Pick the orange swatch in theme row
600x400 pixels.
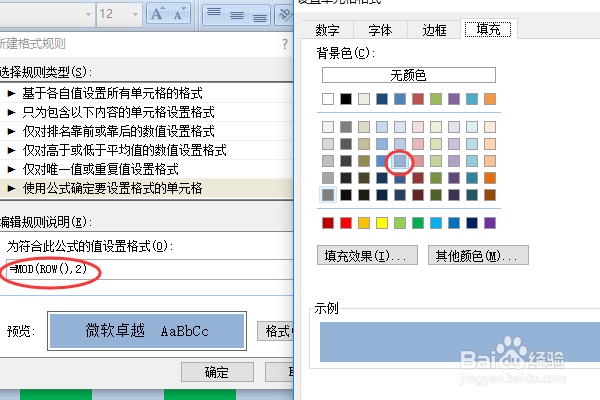pyautogui.click(x=490, y=99)
